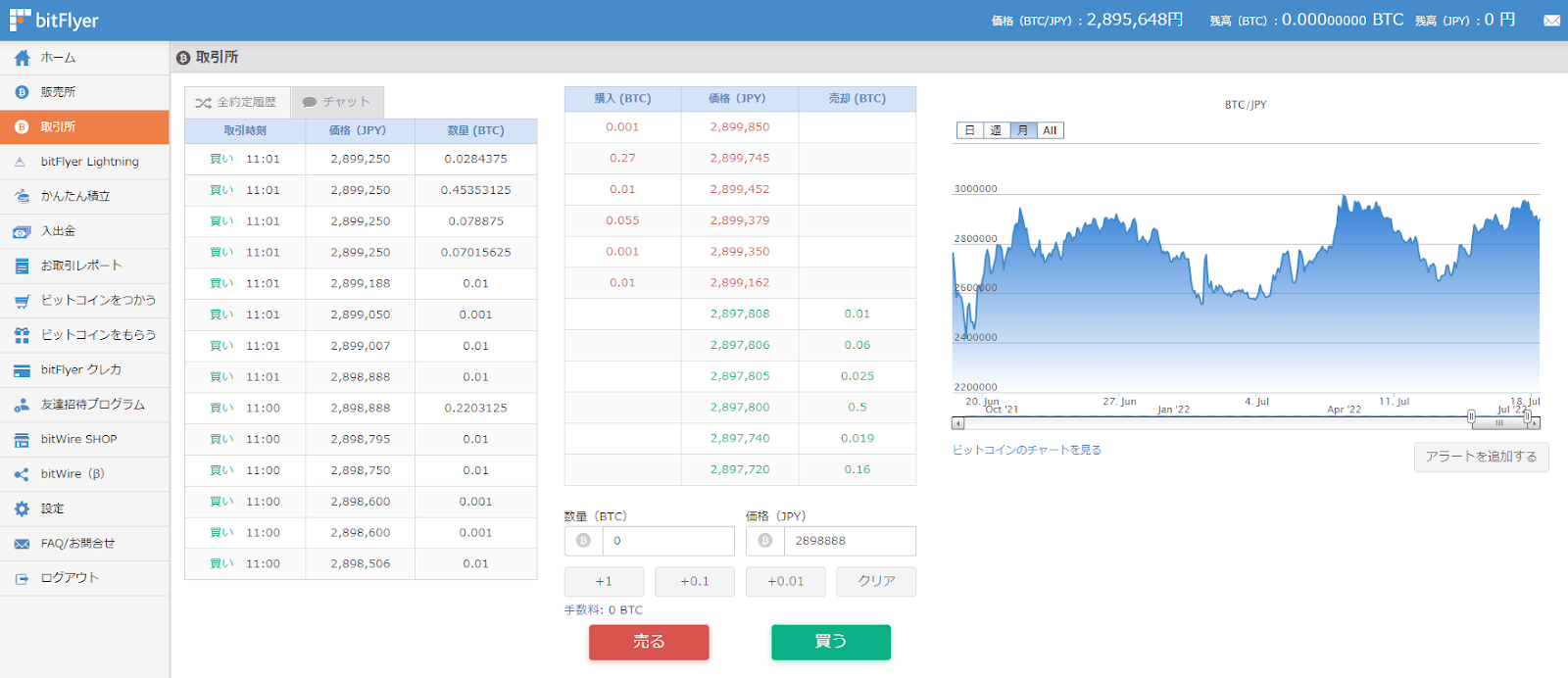Viewport: 1568px width, 678px height.
Task: Switch to the 全約定履歴 tab
Action: tap(236, 102)
